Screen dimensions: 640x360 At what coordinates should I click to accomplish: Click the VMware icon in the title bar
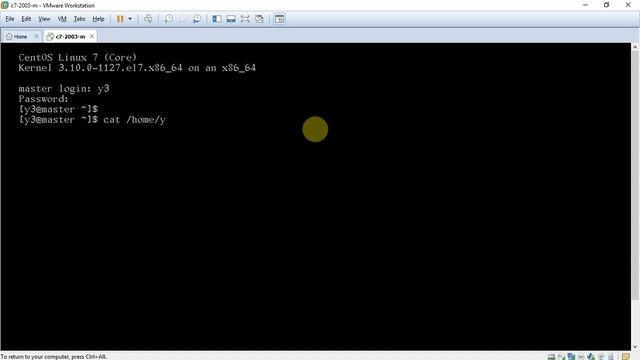point(5,5)
